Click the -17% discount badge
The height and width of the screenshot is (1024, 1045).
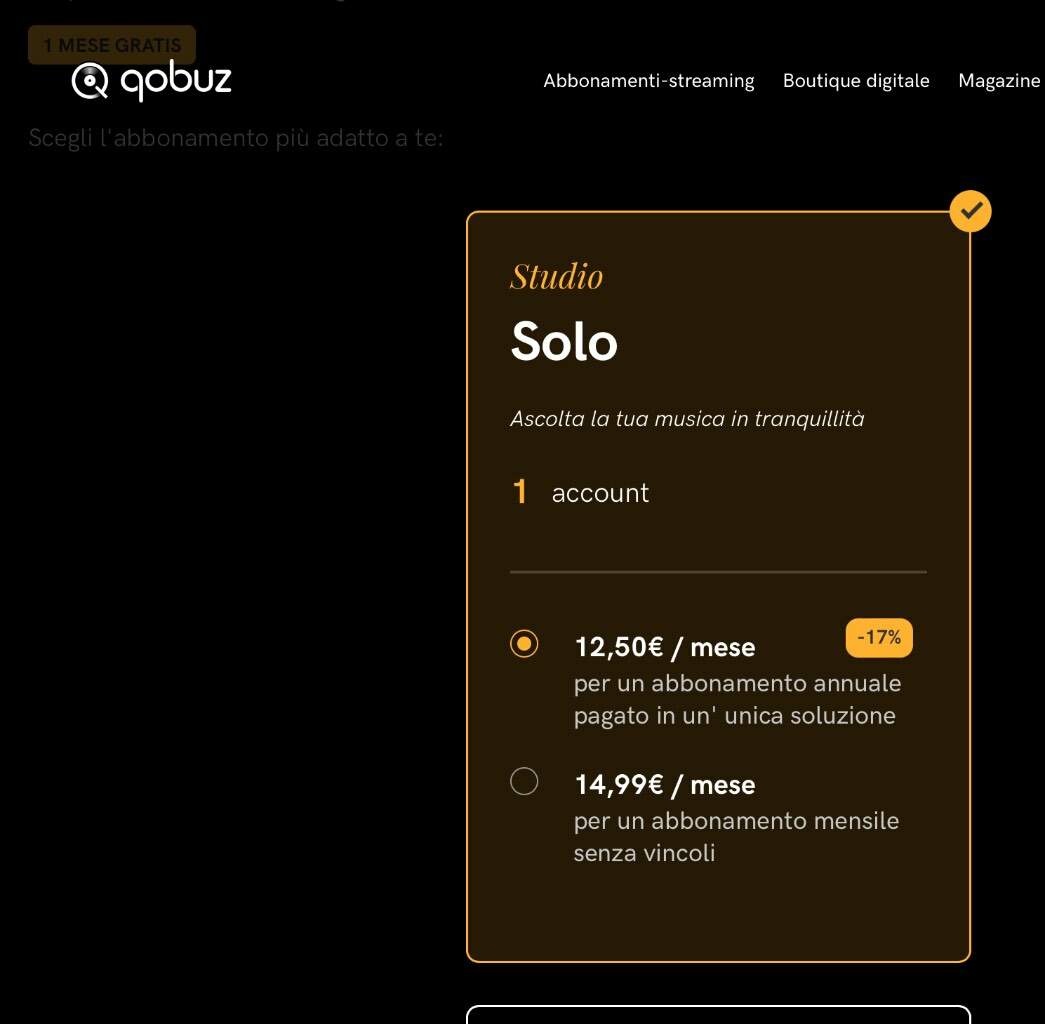click(x=878, y=638)
